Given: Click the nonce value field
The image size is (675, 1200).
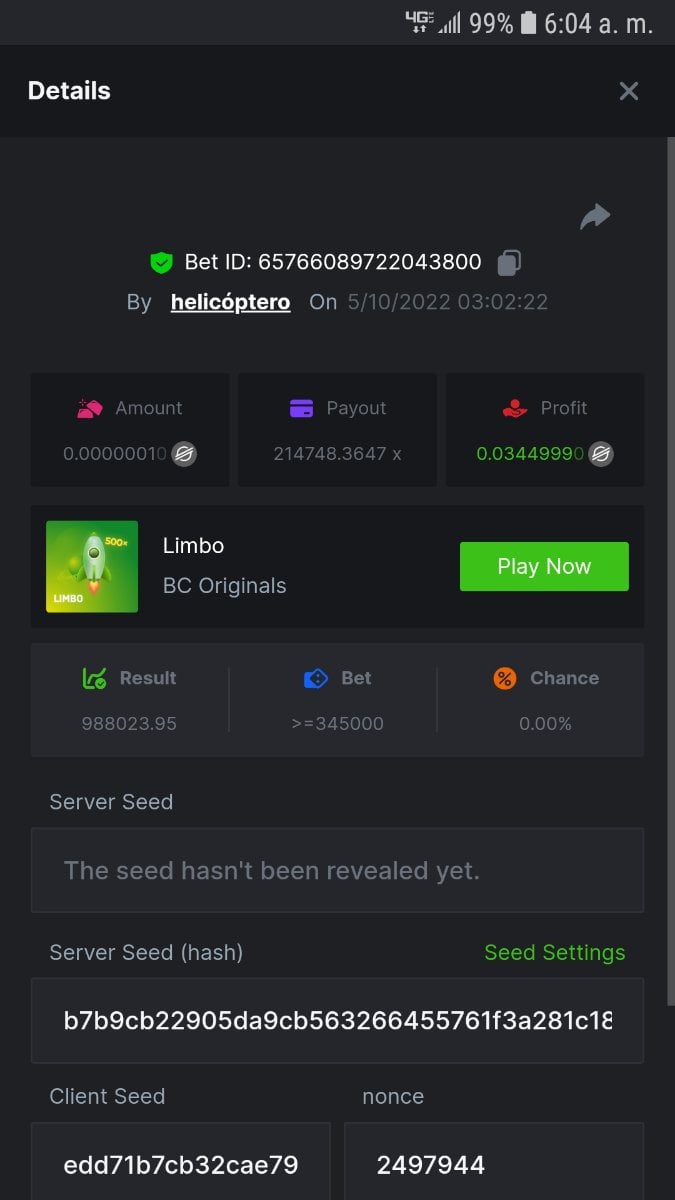Looking at the screenshot, I should (x=493, y=1164).
